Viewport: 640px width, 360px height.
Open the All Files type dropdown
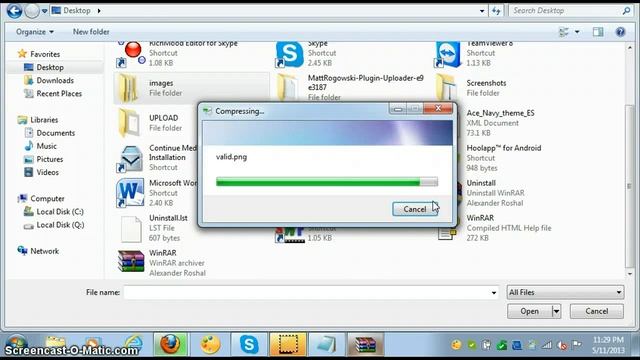pos(565,292)
